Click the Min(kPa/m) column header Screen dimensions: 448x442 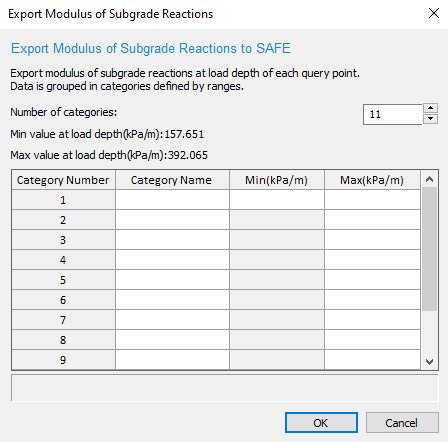[277, 180]
